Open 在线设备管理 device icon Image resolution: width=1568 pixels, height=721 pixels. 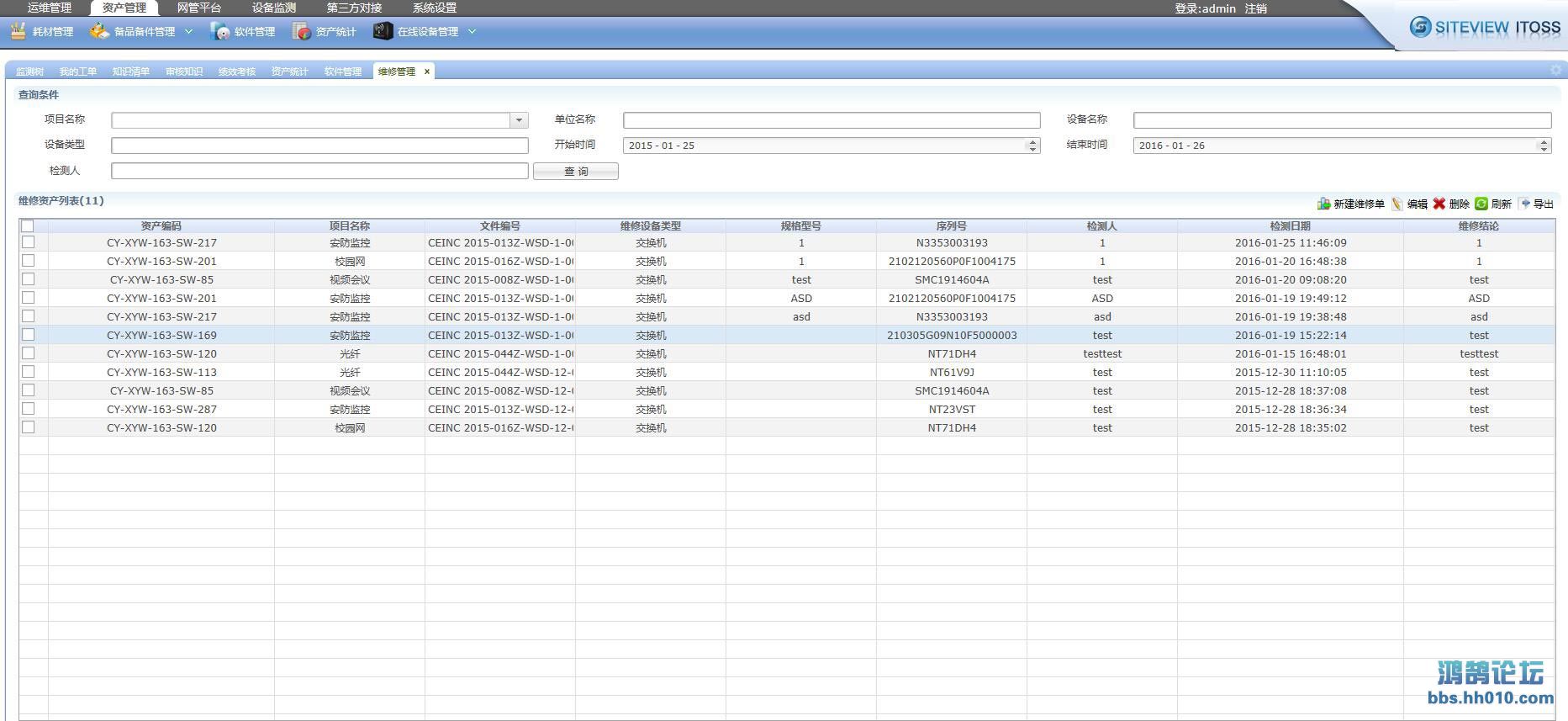click(383, 31)
